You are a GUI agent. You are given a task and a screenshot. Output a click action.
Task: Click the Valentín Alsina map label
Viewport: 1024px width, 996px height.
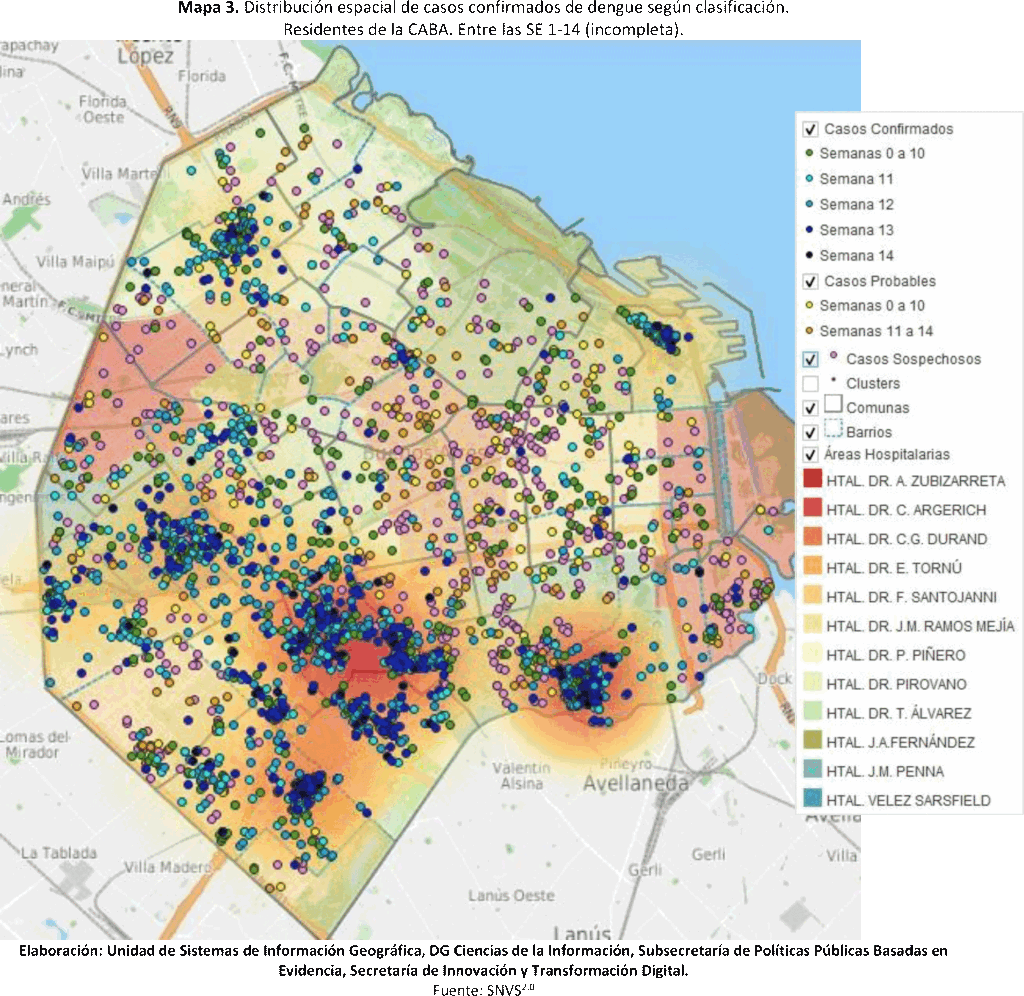point(522,776)
